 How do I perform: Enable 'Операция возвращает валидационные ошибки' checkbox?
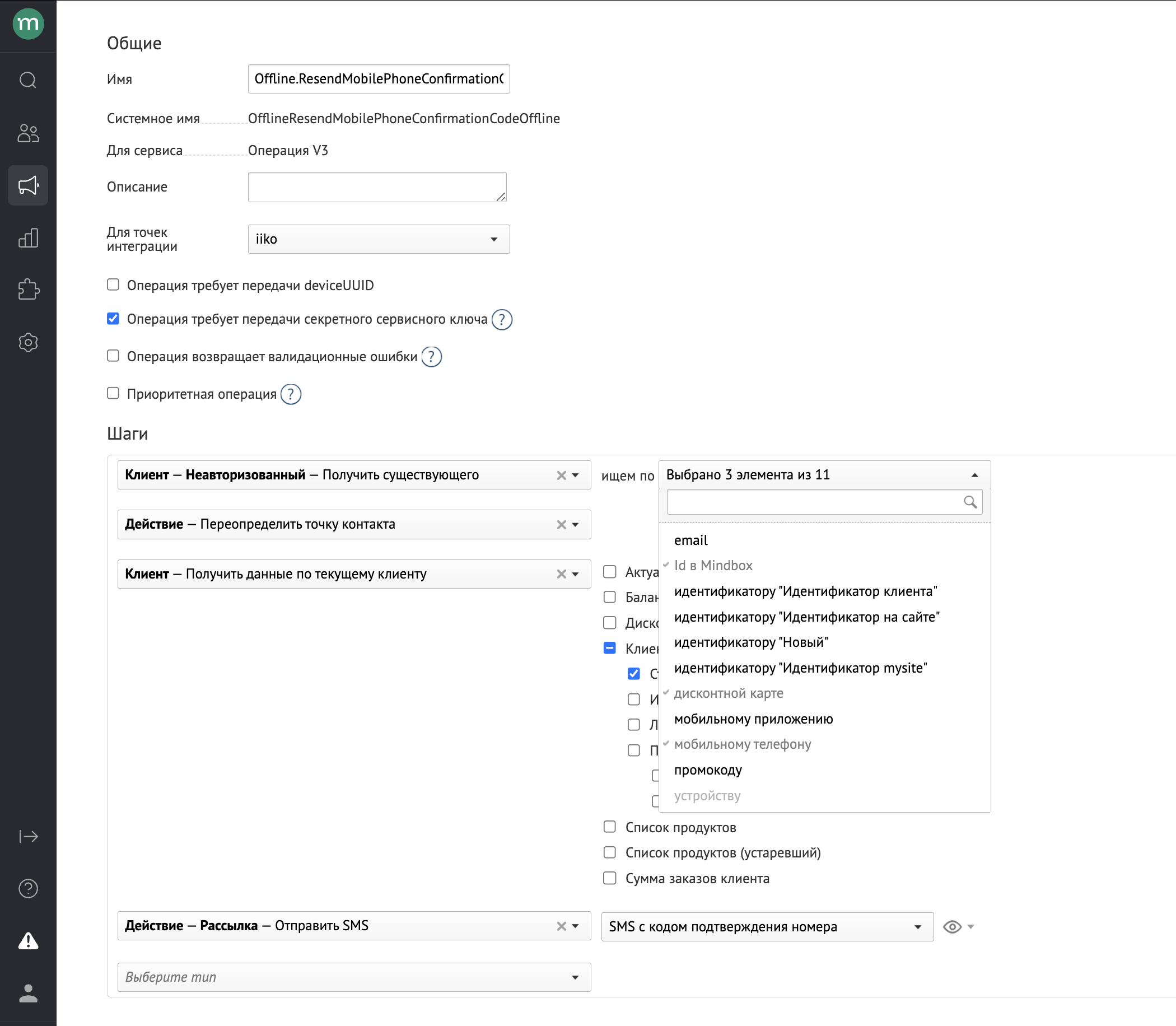113,356
